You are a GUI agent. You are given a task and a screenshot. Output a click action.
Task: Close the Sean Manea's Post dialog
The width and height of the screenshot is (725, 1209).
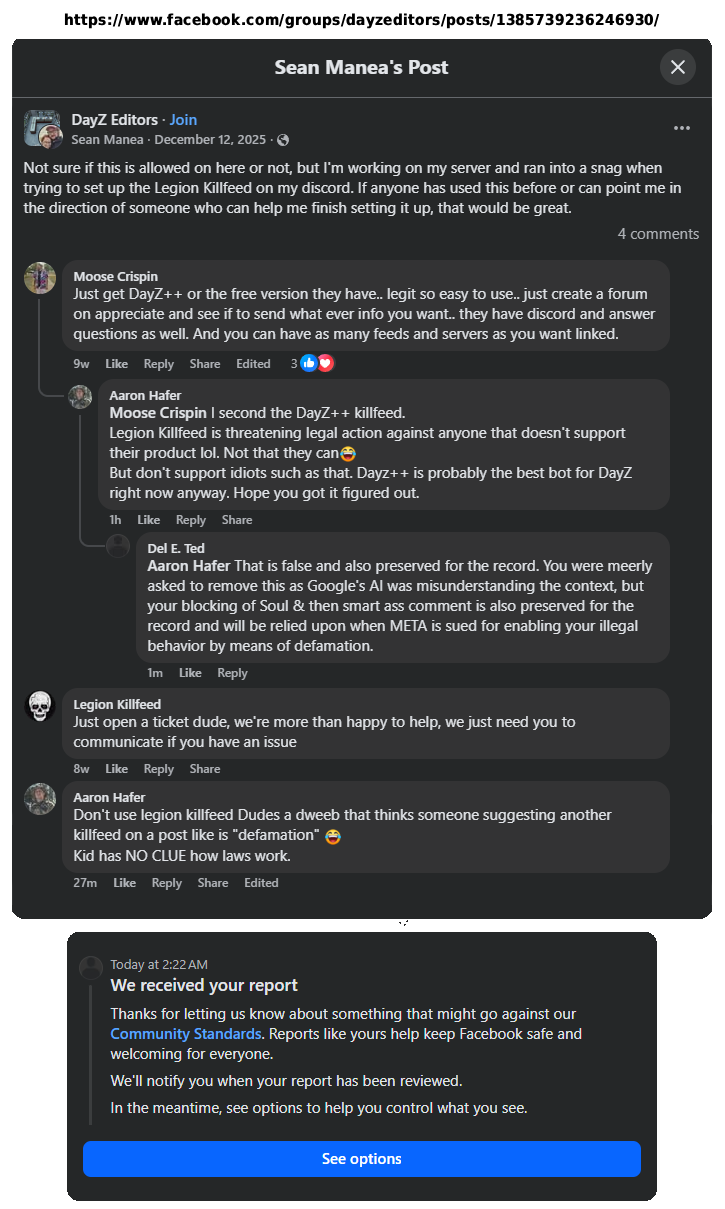coord(678,67)
